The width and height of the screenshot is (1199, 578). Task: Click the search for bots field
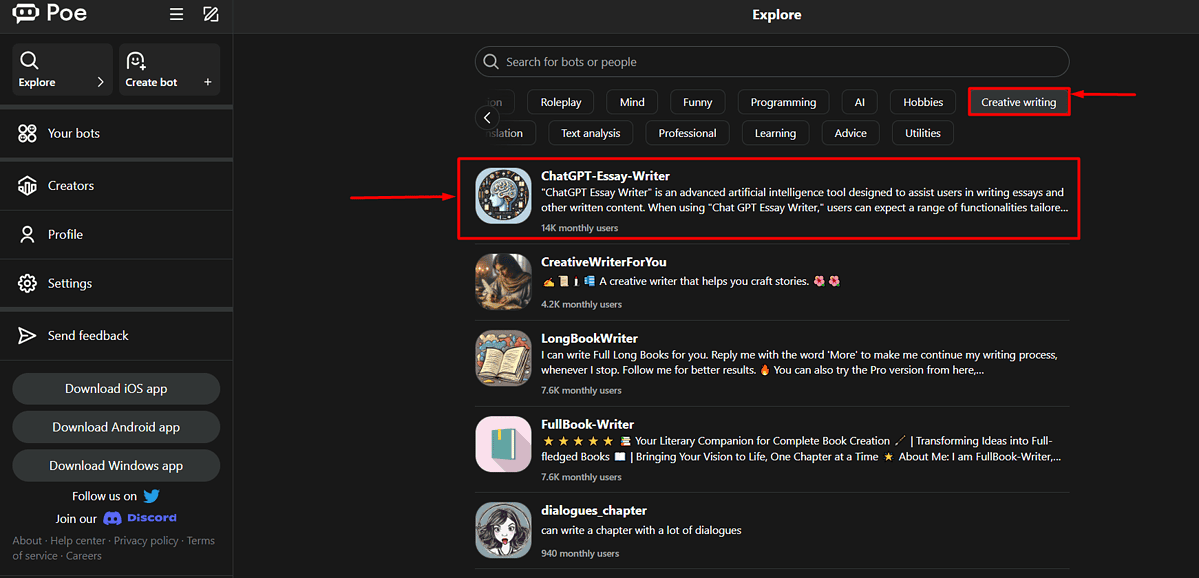(x=771, y=62)
